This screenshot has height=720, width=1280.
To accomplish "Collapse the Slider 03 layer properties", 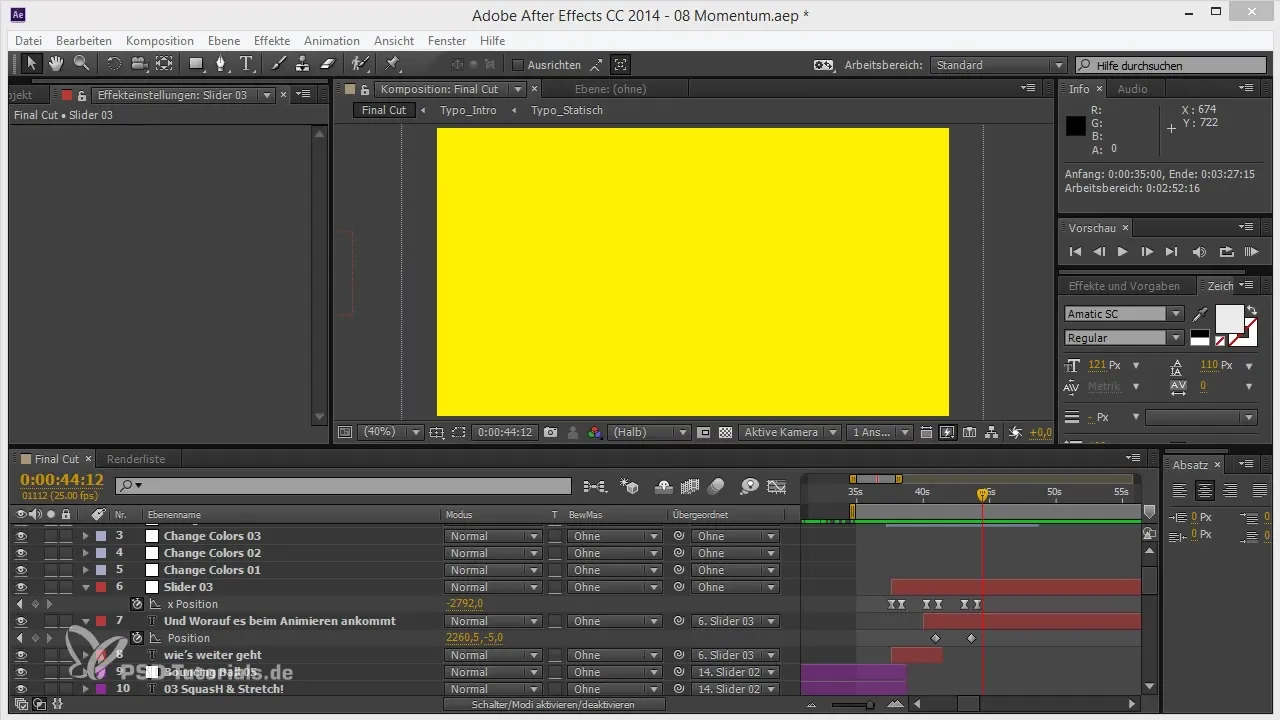I will (x=85, y=587).
